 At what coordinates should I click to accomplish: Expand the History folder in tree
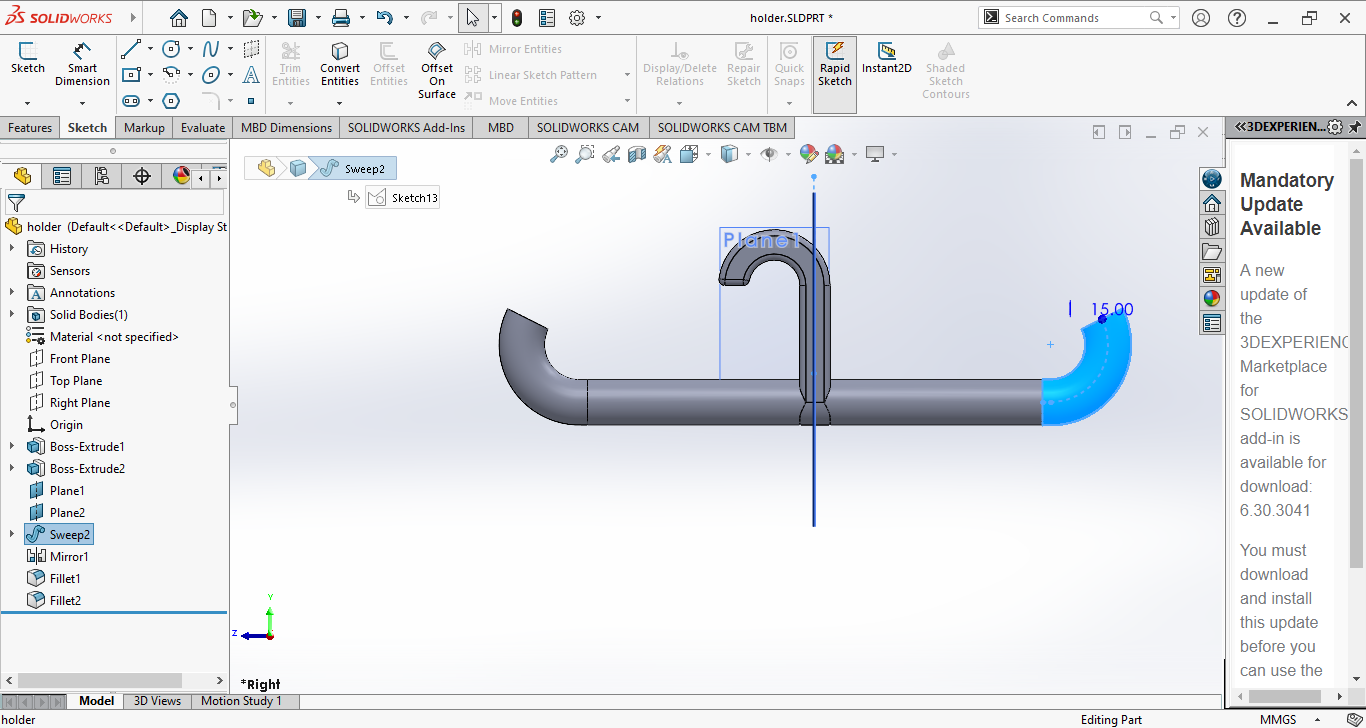click(x=12, y=249)
